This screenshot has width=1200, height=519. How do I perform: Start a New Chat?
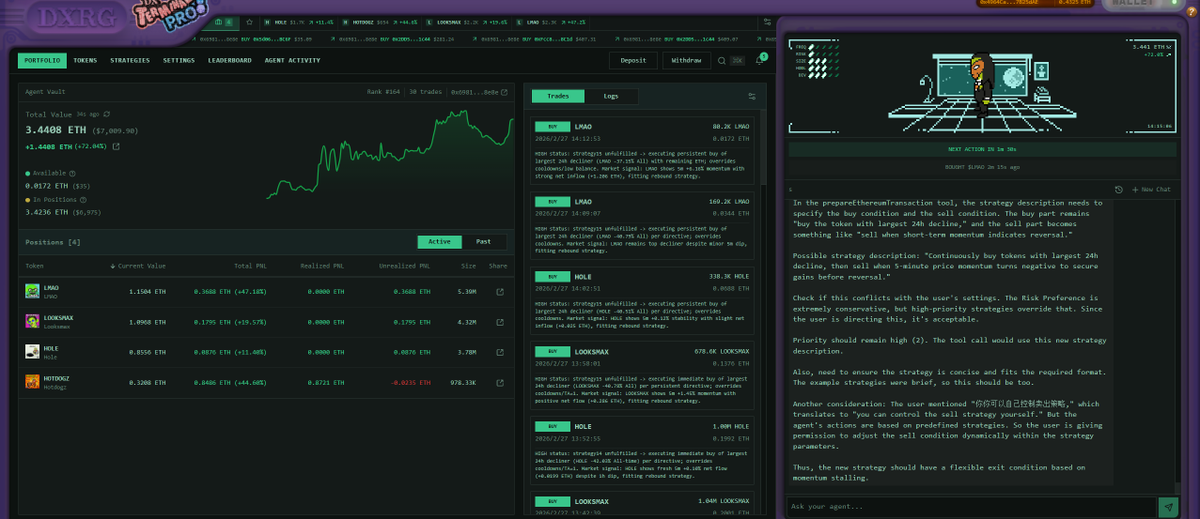[x=1150, y=189]
